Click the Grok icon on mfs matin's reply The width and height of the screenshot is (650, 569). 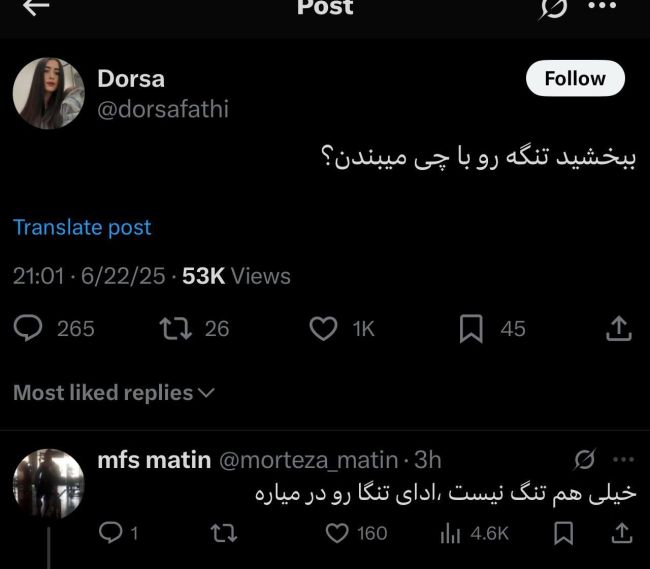584,459
